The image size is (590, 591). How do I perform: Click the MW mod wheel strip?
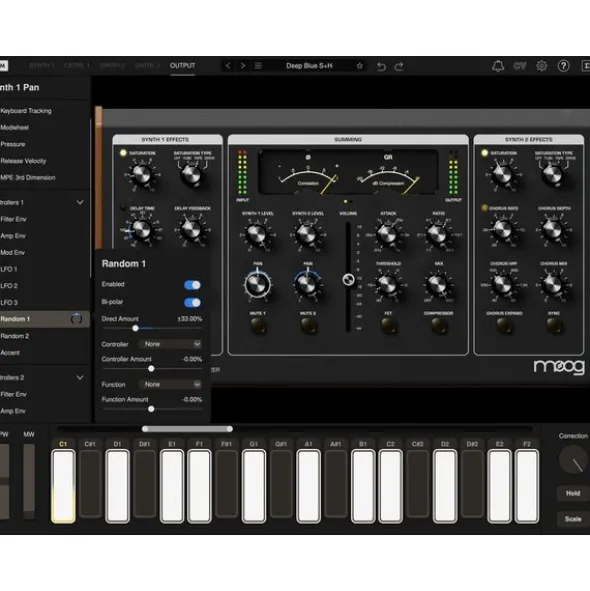coord(29,482)
